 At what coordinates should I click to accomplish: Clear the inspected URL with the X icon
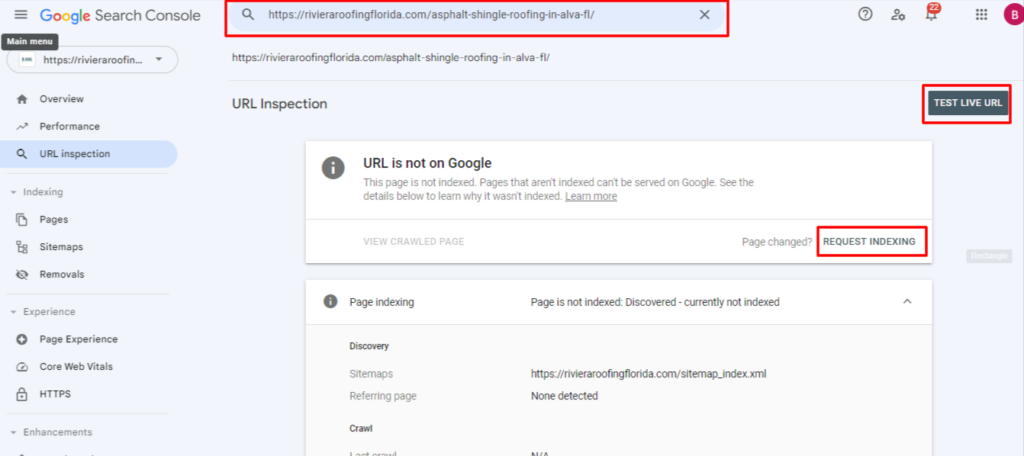(x=705, y=15)
